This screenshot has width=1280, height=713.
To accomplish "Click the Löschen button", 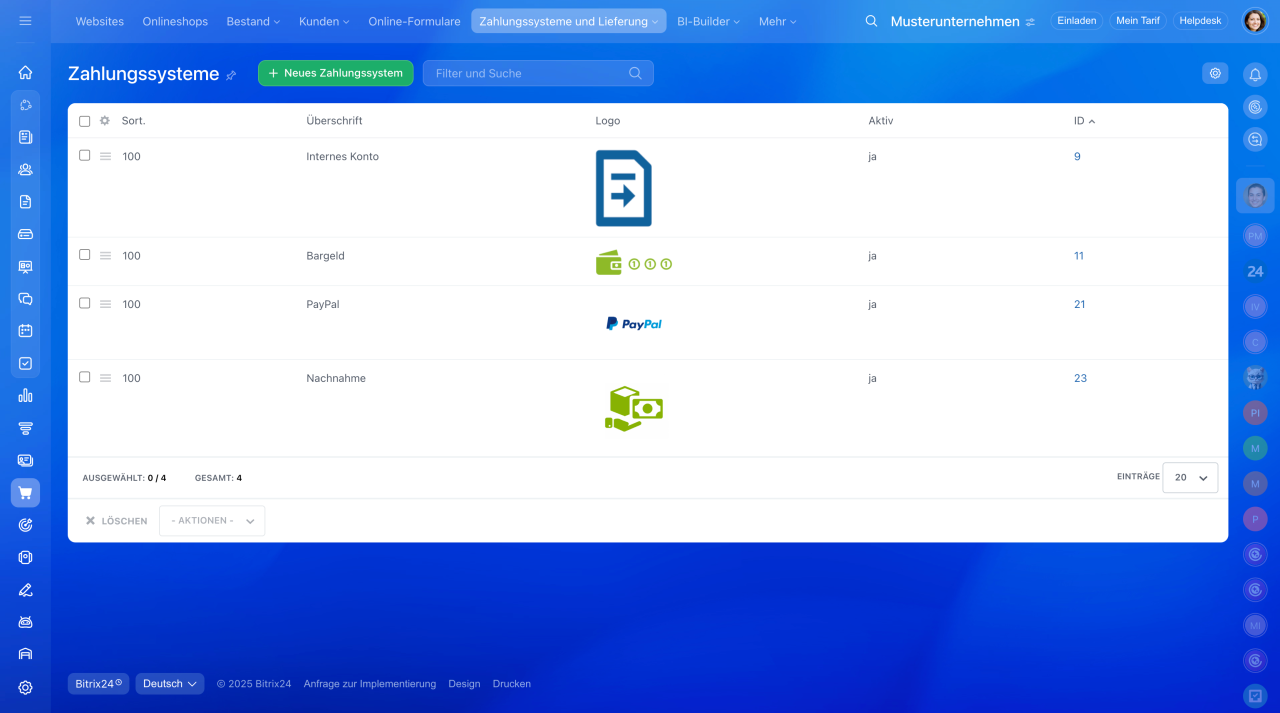I will (116, 521).
